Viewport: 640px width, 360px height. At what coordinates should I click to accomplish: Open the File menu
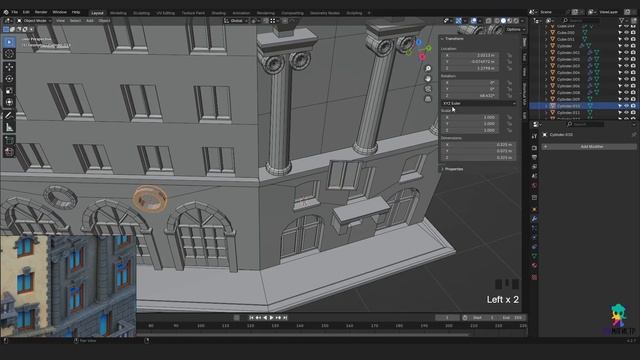pos(15,12)
